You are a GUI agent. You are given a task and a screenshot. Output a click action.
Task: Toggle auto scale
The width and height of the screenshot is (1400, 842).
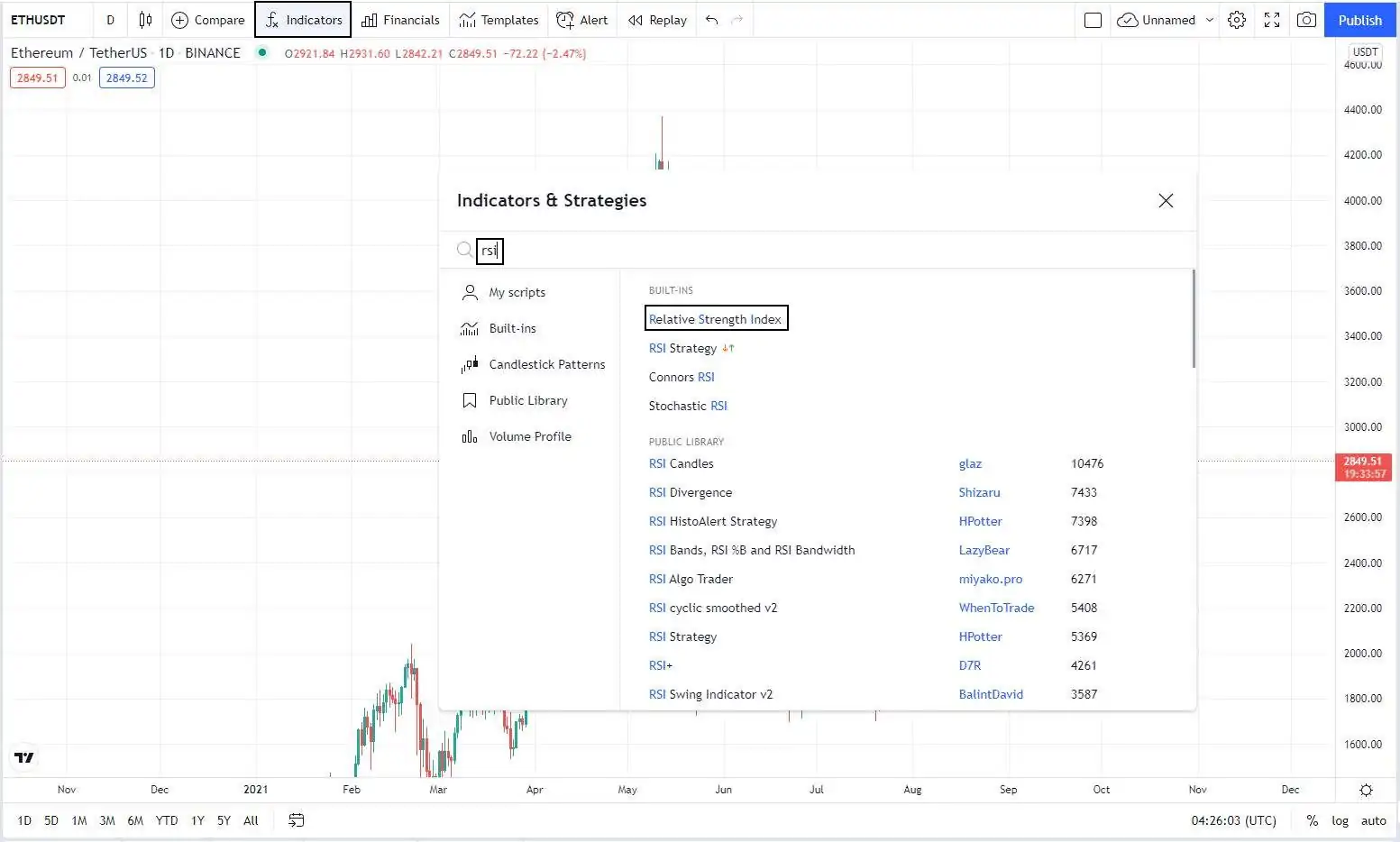[x=1374, y=820]
